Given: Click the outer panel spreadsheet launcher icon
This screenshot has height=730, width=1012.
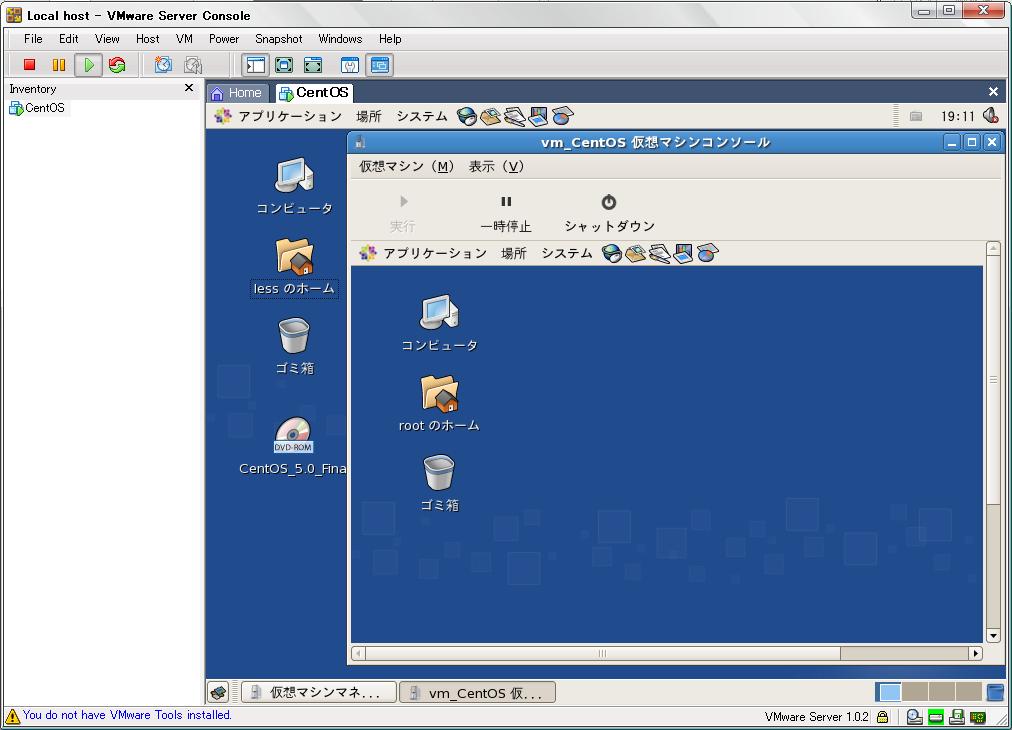Looking at the screenshot, I should pyautogui.click(x=562, y=116).
